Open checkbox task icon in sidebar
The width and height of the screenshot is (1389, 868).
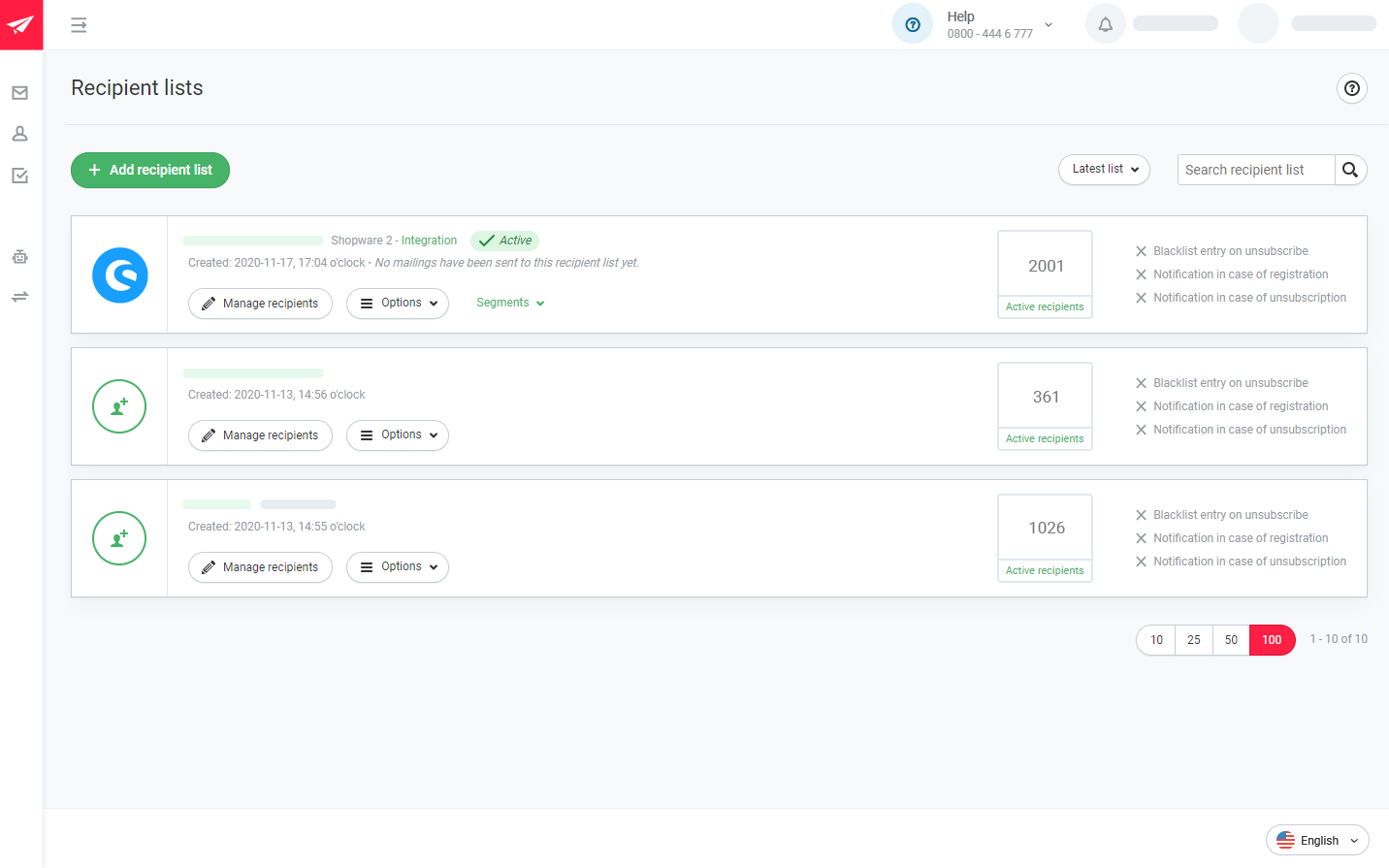tap(19, 176)
